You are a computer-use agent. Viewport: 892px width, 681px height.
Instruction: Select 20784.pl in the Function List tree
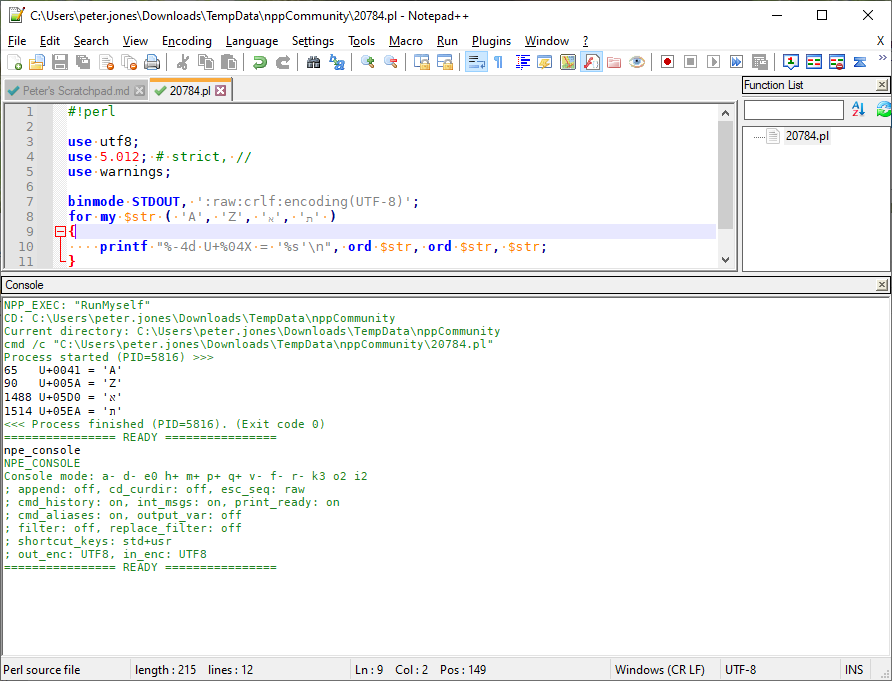tap(807, 136)
